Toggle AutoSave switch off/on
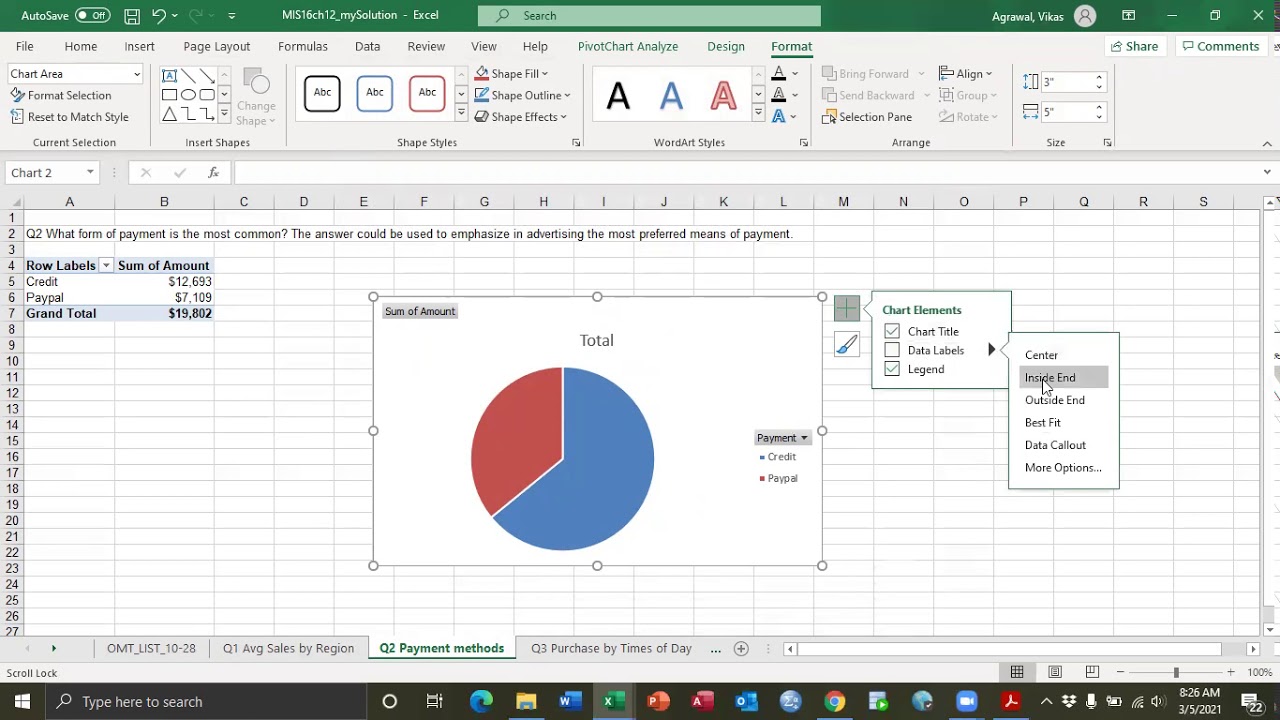Image resolution: width=1280 pixels, height=720 pixels. 92,16
